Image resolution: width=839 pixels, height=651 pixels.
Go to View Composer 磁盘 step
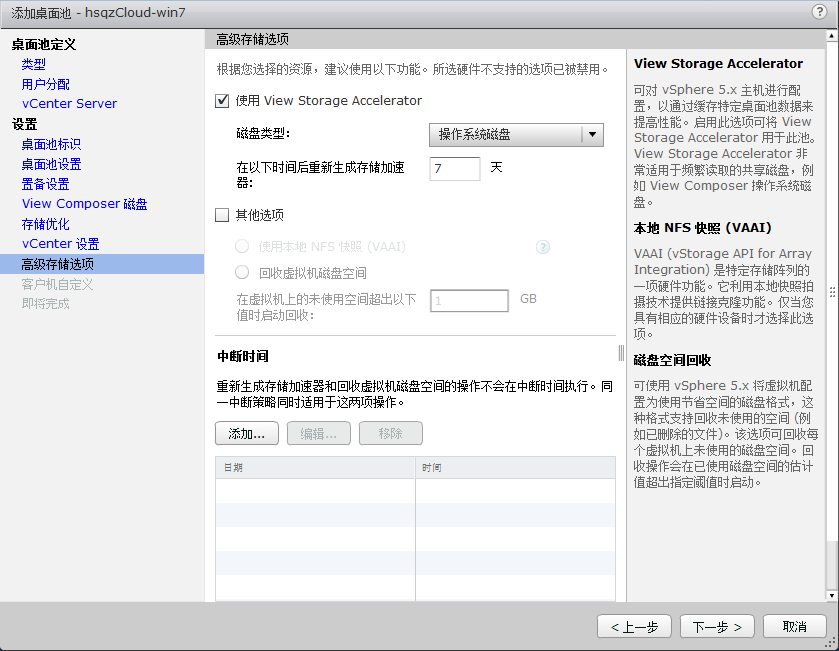click(x=85, y=204)
